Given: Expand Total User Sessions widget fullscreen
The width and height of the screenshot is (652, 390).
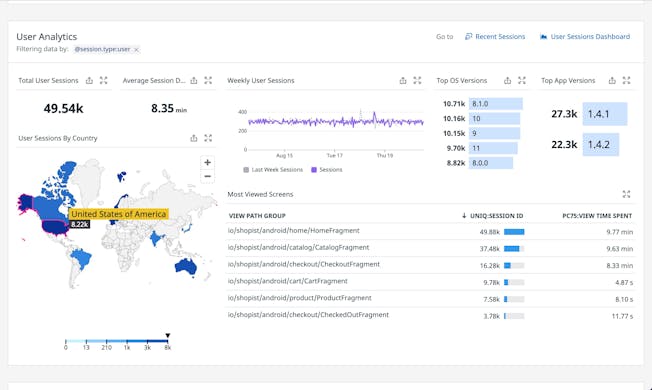Looking at the screenshot, I should (104, 81).
